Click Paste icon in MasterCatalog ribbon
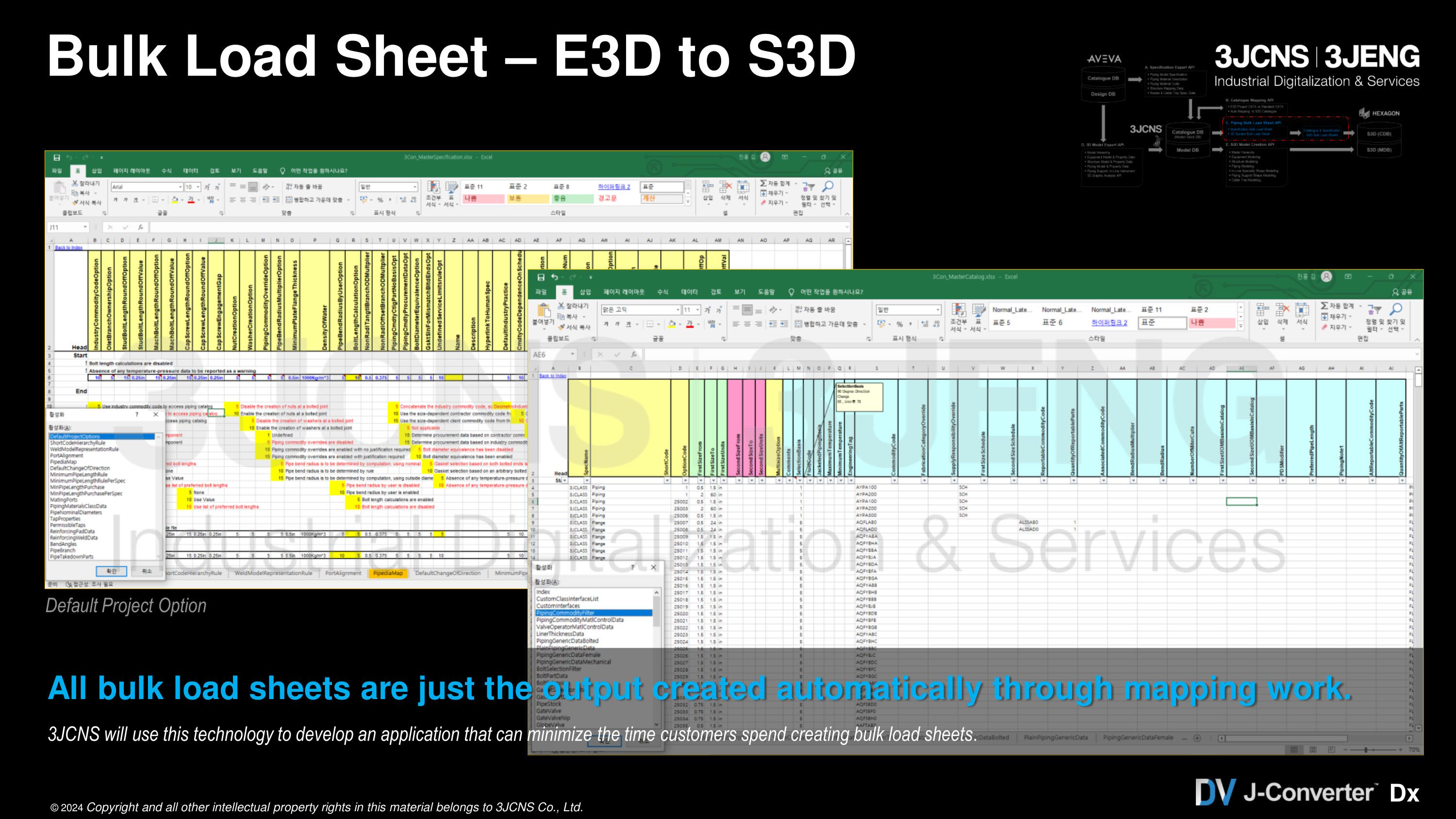The height and width of the screenshot is (819, 1456). 544,310
